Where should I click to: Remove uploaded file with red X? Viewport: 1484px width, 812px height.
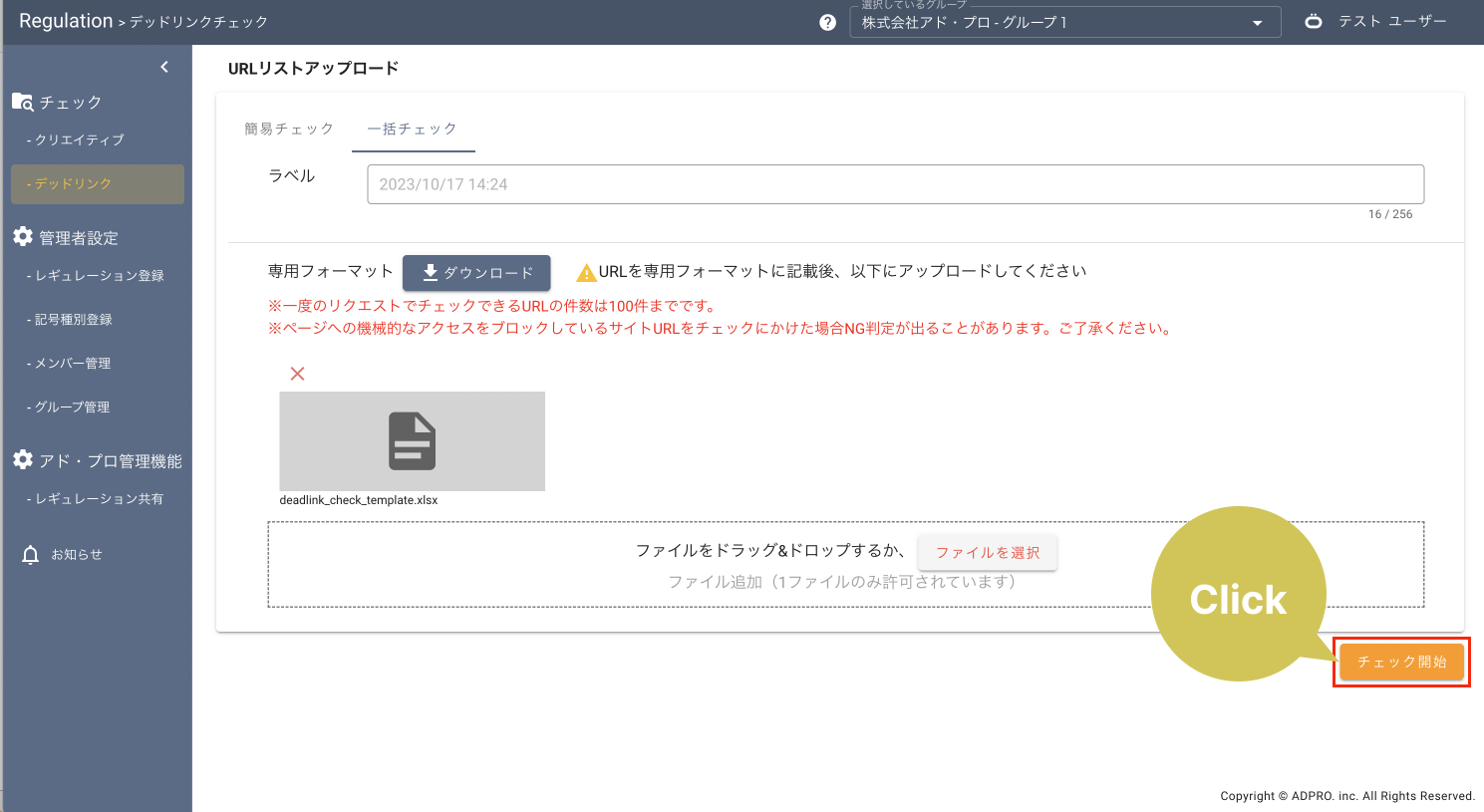pyautogui.click(x=297, y=374)
